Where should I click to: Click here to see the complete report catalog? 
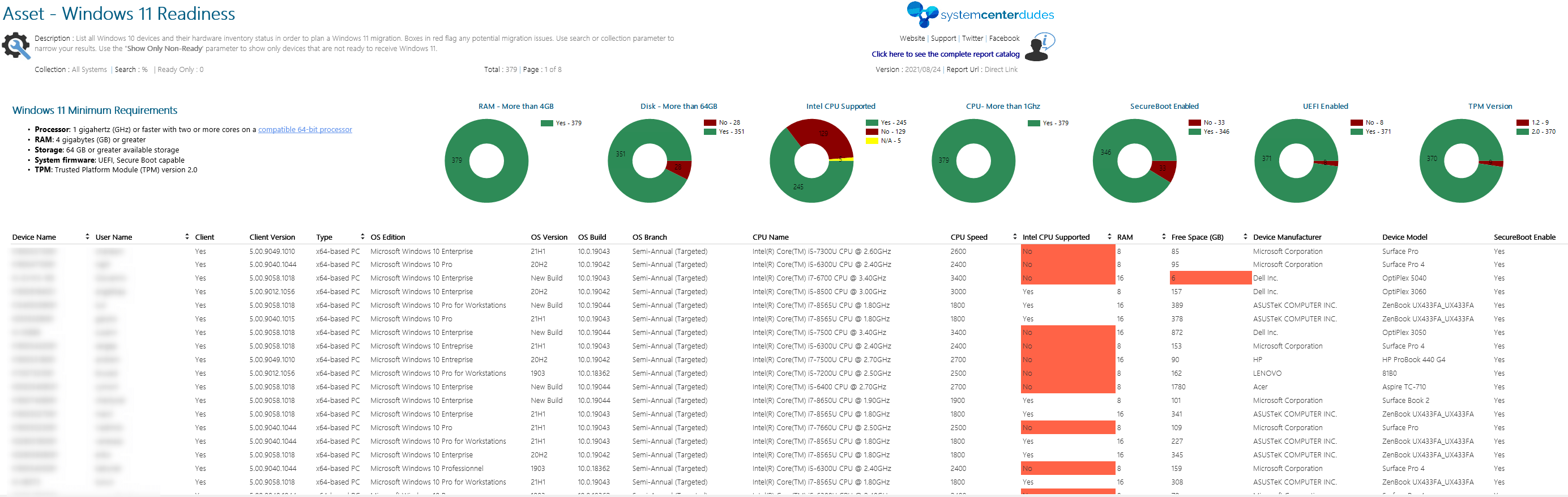945,54
